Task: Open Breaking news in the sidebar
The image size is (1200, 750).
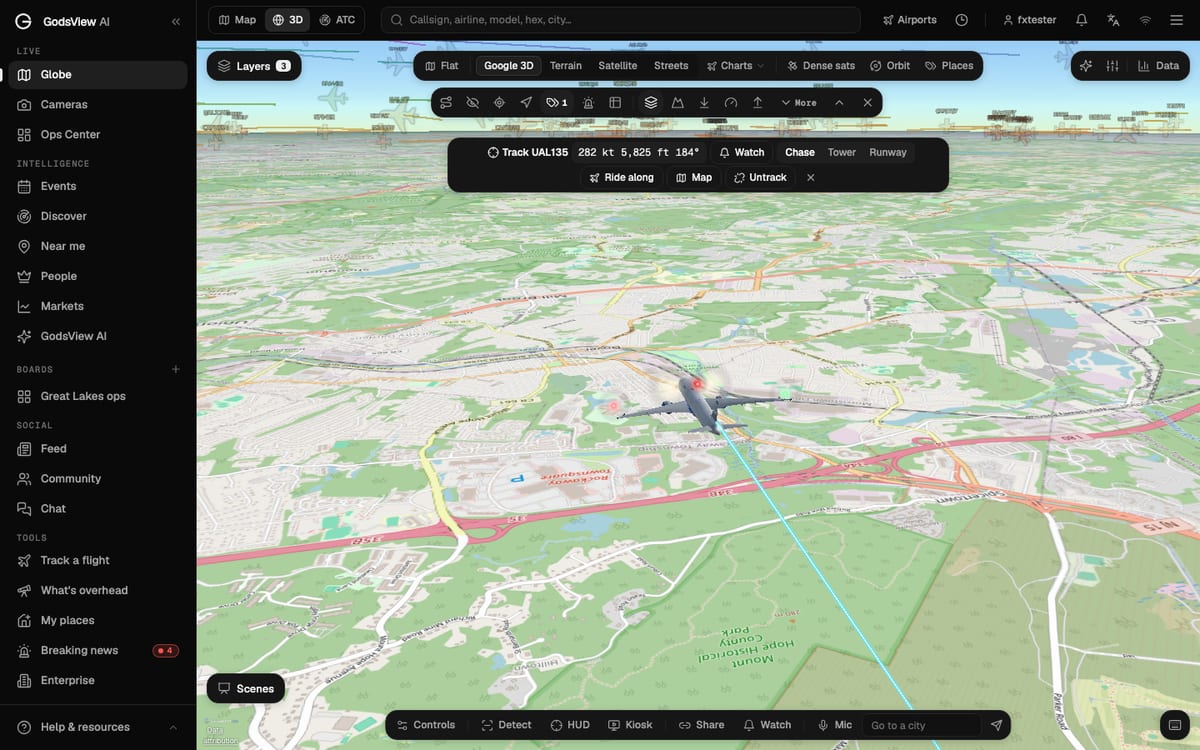Action: [98, 650]
